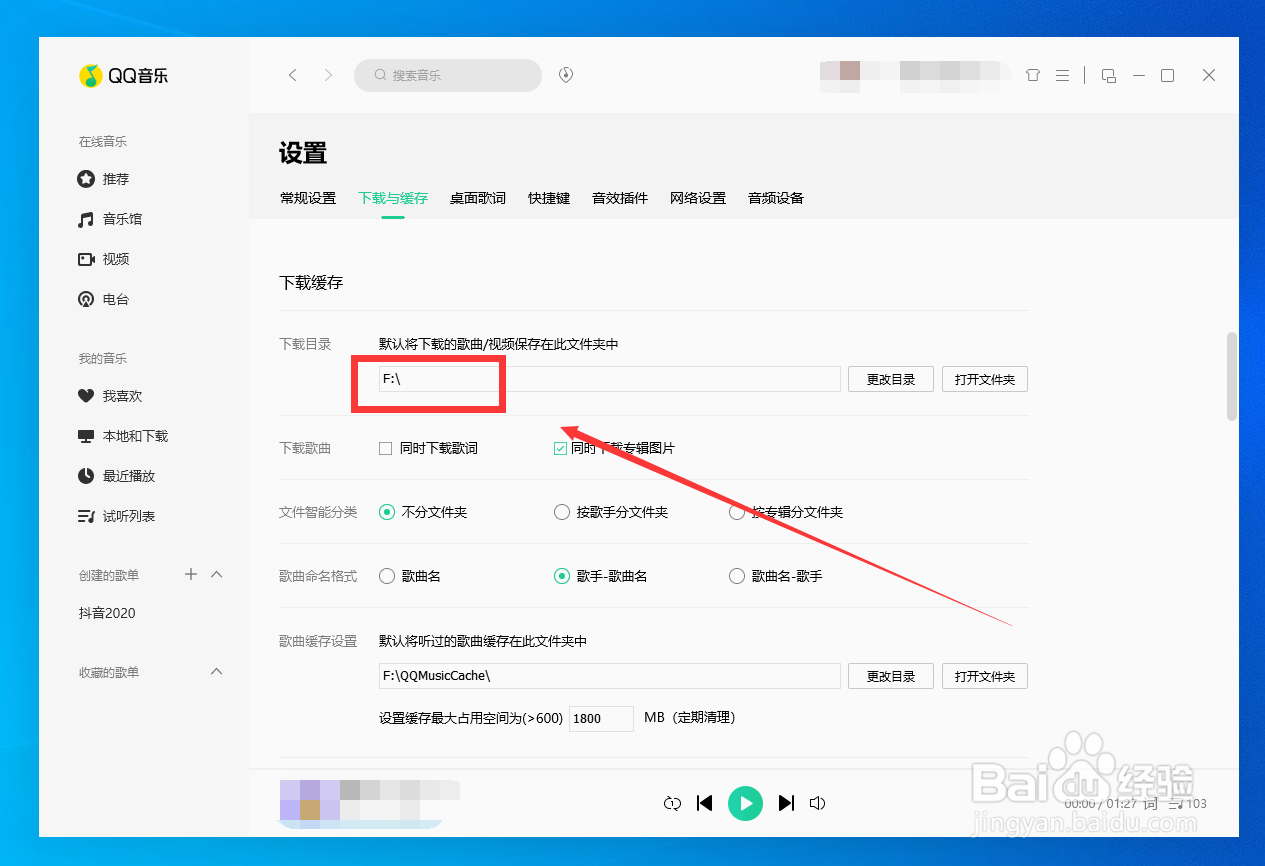Click the QQ音乐 logo icon
Viewport: 1265px width, 866px height.
pos(91,75)
